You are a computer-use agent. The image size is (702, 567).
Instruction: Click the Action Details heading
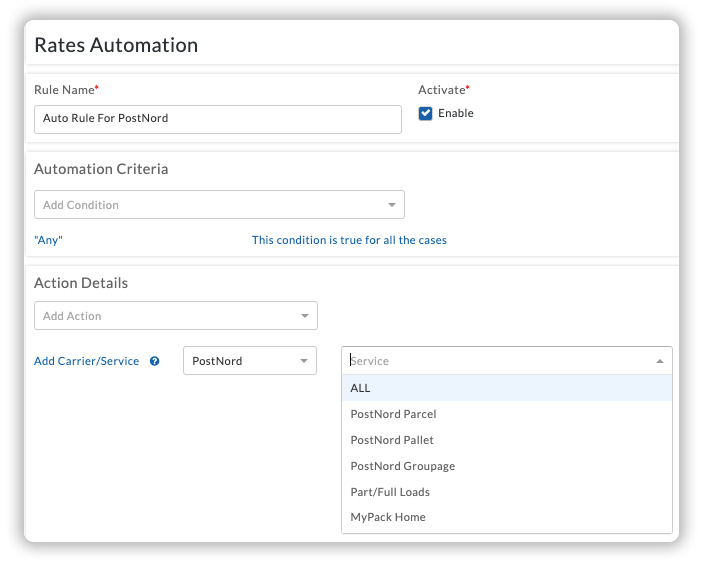click(x=81, y=283)
